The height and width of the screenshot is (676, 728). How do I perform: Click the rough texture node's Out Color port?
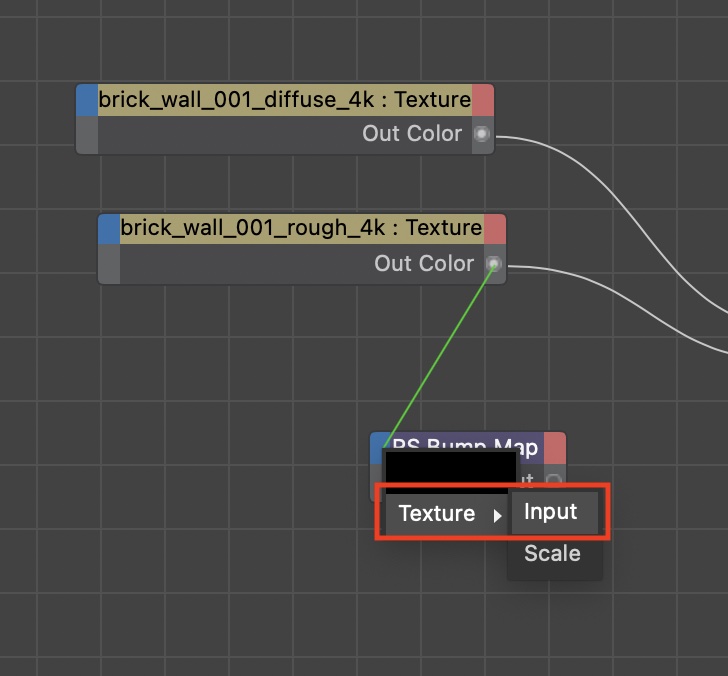[494, 264]
